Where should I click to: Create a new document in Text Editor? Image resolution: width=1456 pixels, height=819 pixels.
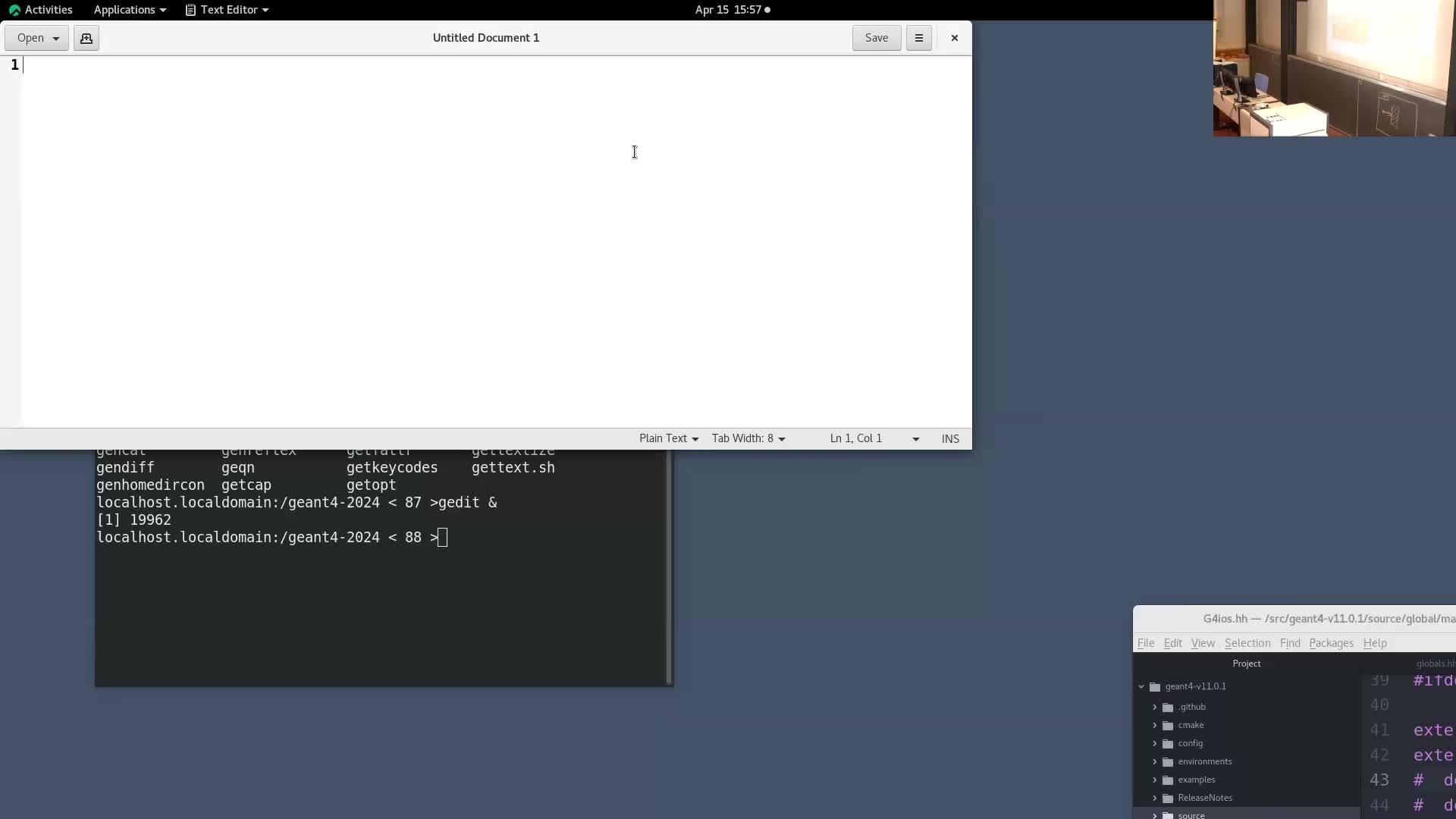(86, 38)
